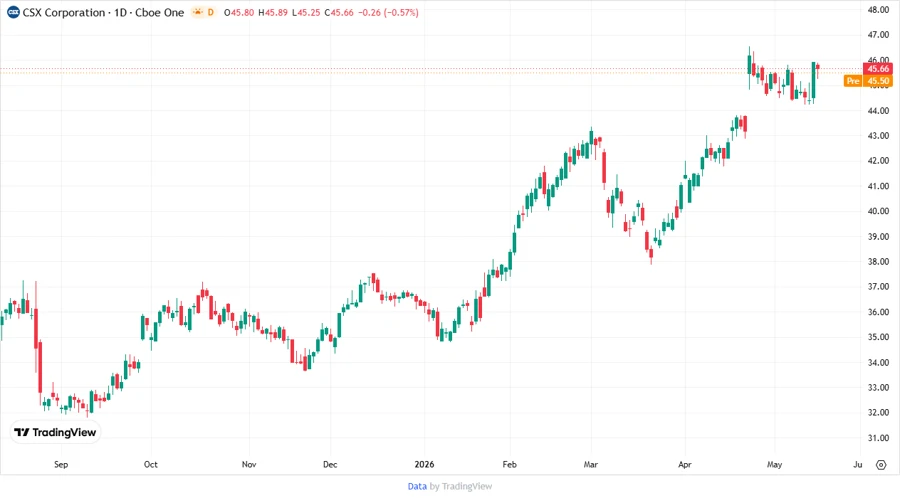Click the Apr label on time axis
900x498 pixels.
coord(685,464)
